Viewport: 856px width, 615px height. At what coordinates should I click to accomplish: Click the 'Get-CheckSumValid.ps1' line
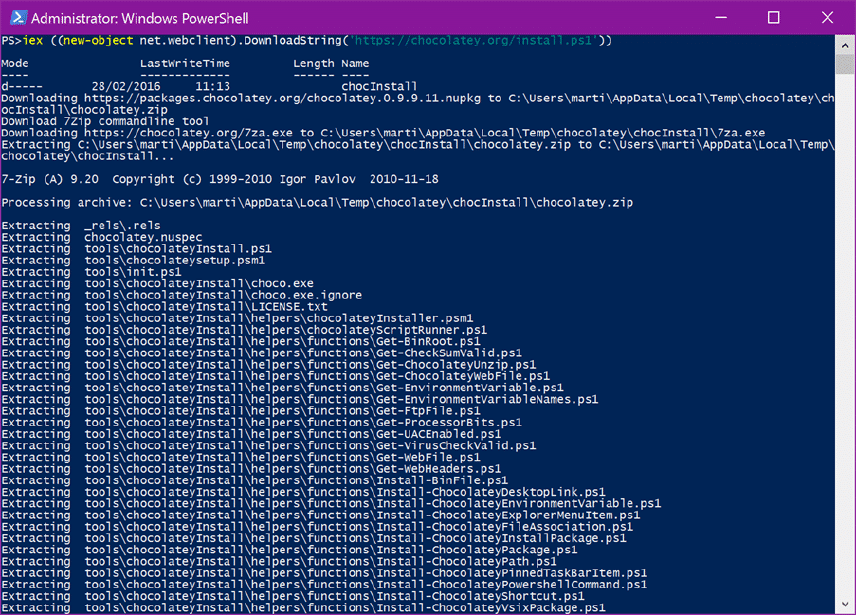click(261, 353)
